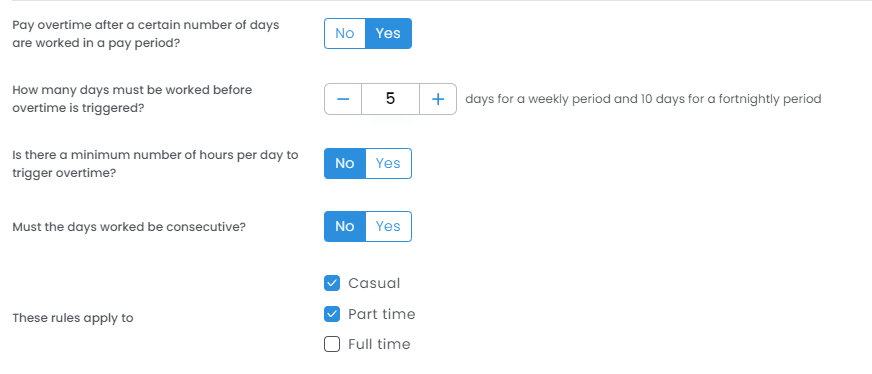
Task: Click the weekly and fortnightly period hint text
Action: (x=643, y=99)
